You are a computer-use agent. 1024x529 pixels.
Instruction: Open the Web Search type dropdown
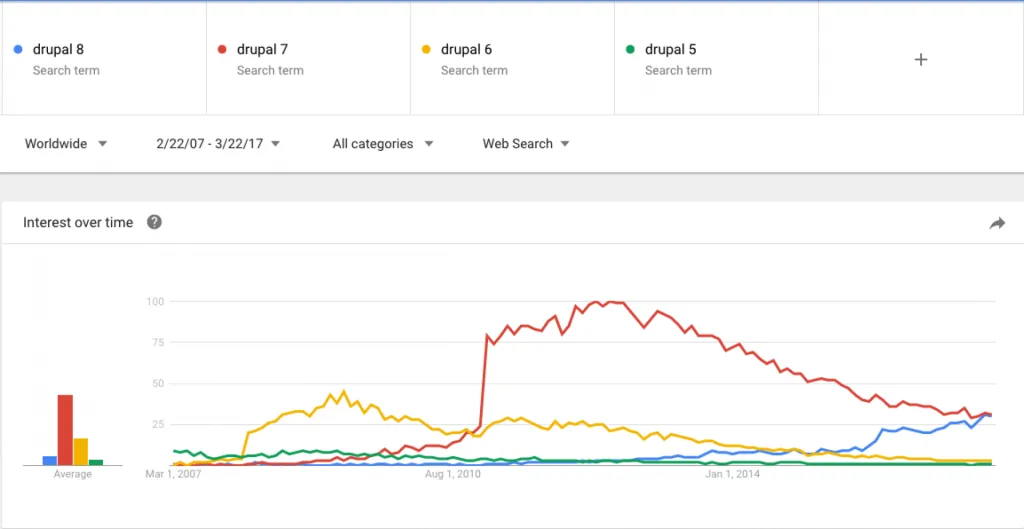526,144
